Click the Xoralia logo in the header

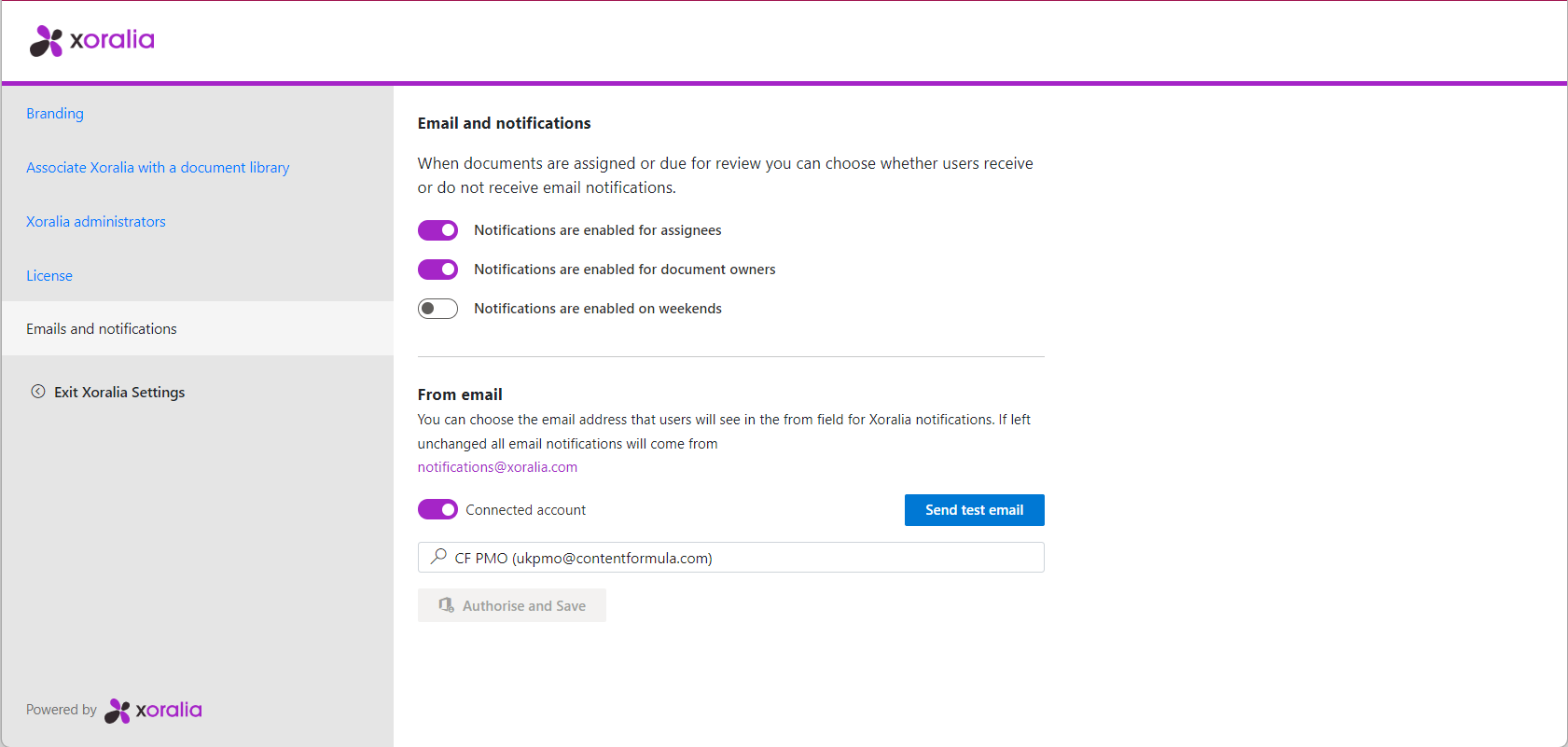[92, 40]
